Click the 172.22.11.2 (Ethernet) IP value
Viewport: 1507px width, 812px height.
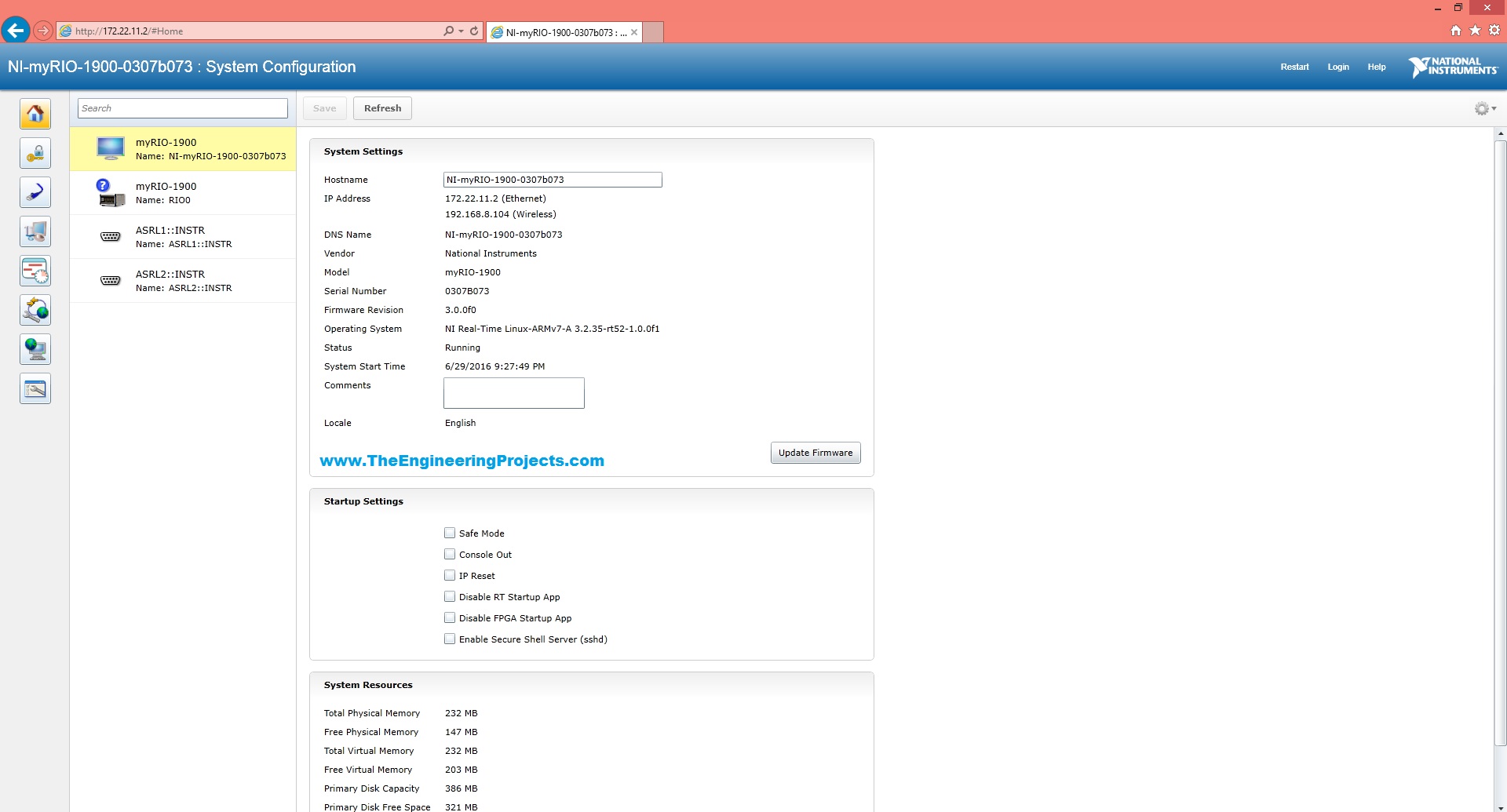495,198
